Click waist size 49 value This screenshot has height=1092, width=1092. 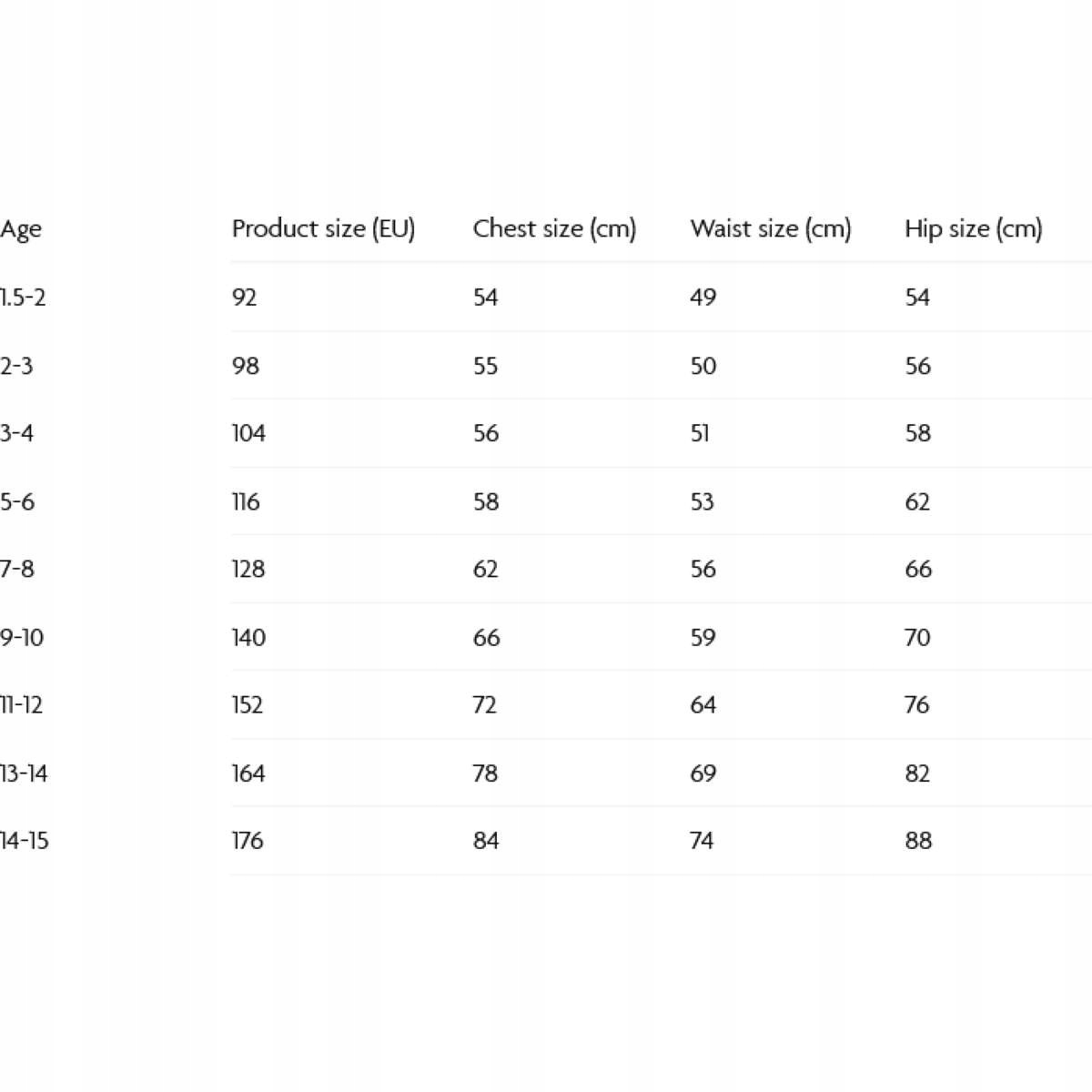pos(703,298)
